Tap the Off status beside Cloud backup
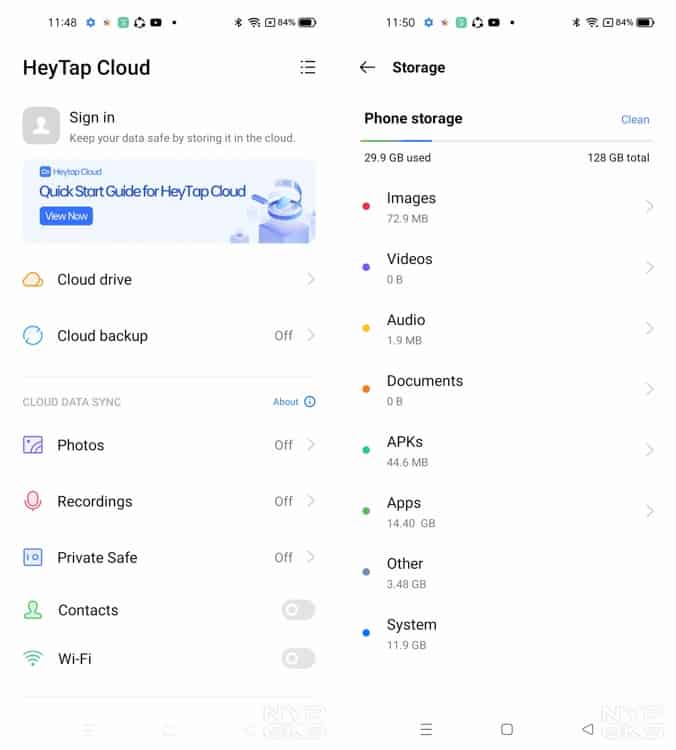The width and height of the screenshot is (676, 750). [x=283, y=335]
